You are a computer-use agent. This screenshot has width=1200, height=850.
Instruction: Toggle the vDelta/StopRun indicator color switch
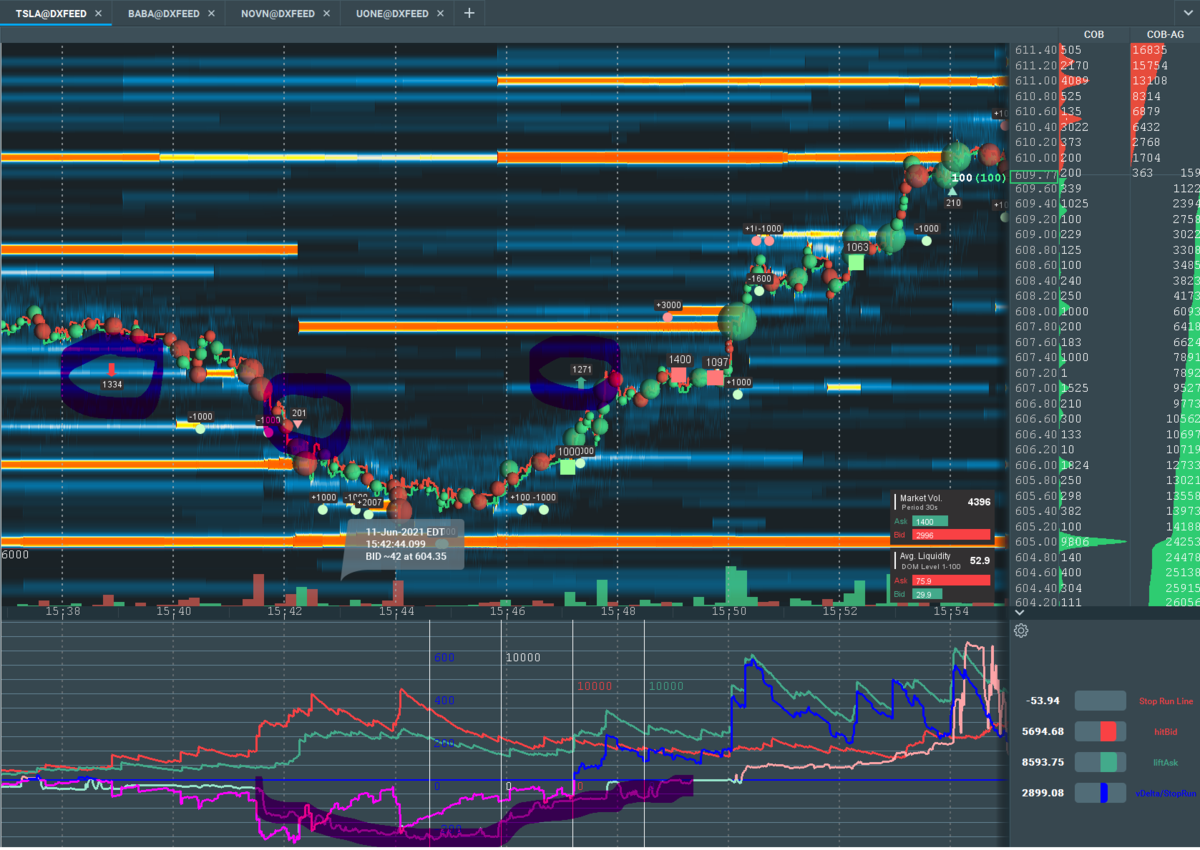coord(1100,792)
